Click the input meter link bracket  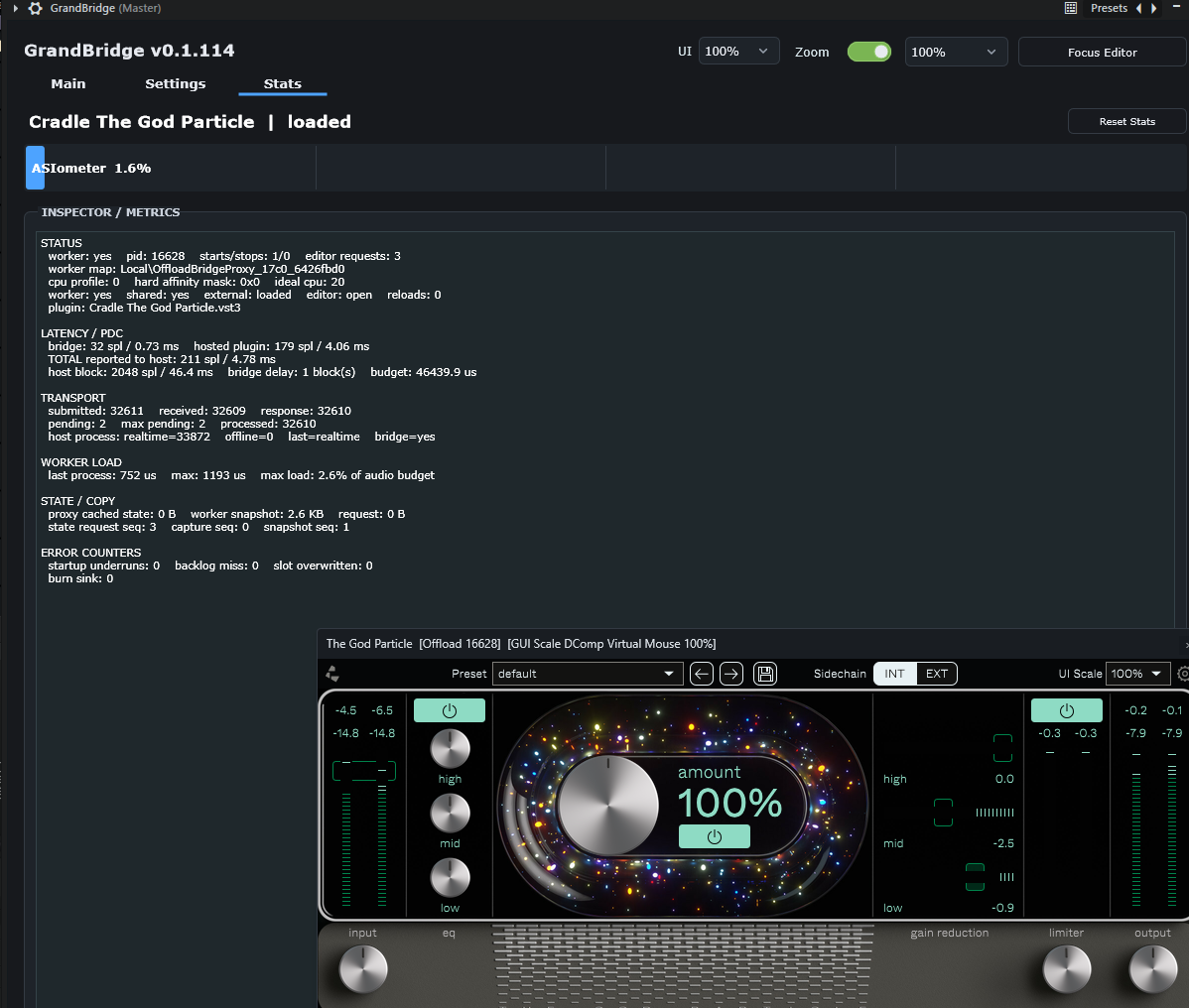[x=364, y=771]
